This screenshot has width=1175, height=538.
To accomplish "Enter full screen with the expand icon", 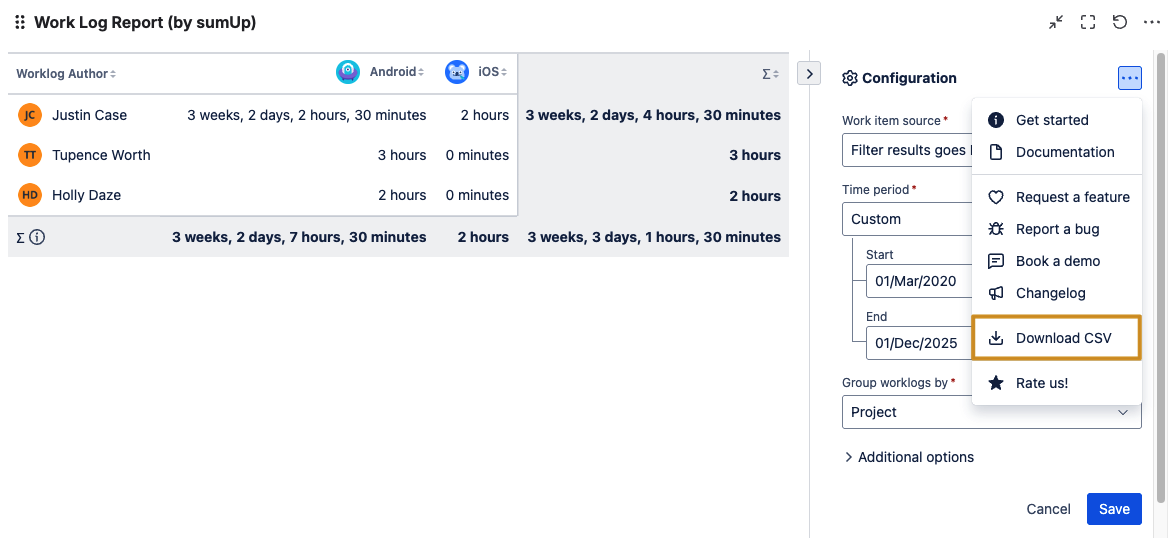I will (x=1088, y=22).
